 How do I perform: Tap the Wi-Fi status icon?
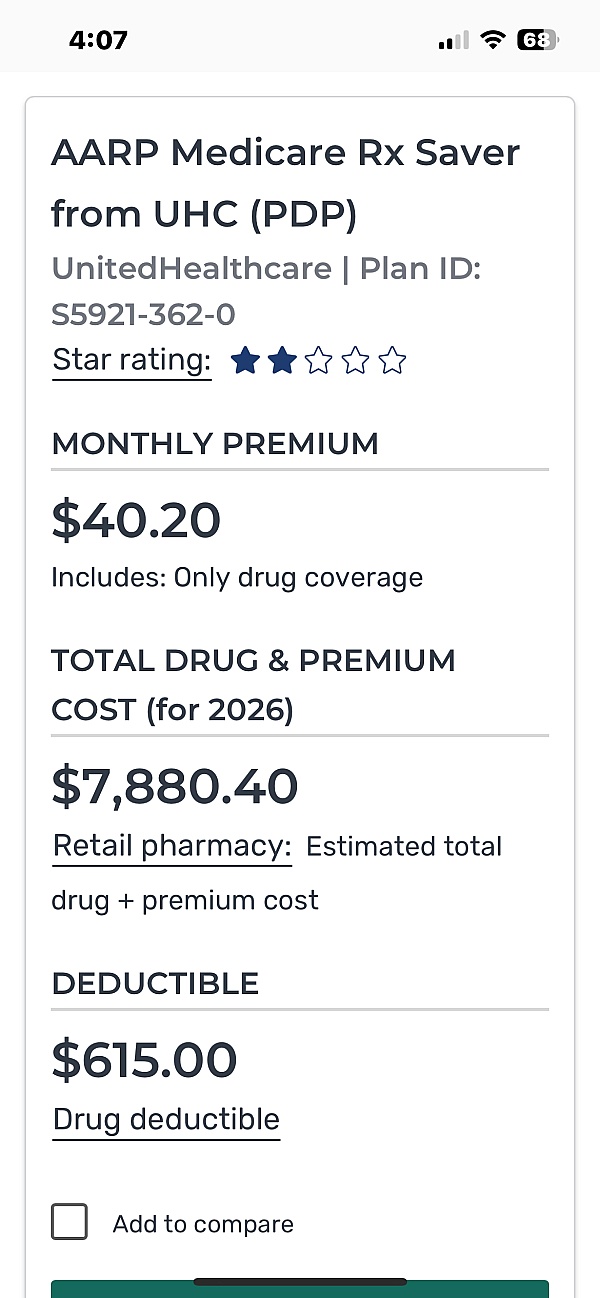(492, 40)
